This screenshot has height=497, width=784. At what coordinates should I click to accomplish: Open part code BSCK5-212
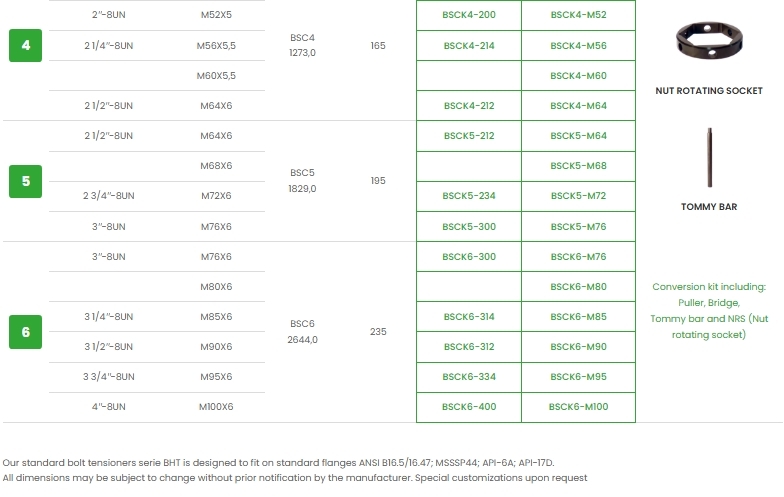coord(468,136)
